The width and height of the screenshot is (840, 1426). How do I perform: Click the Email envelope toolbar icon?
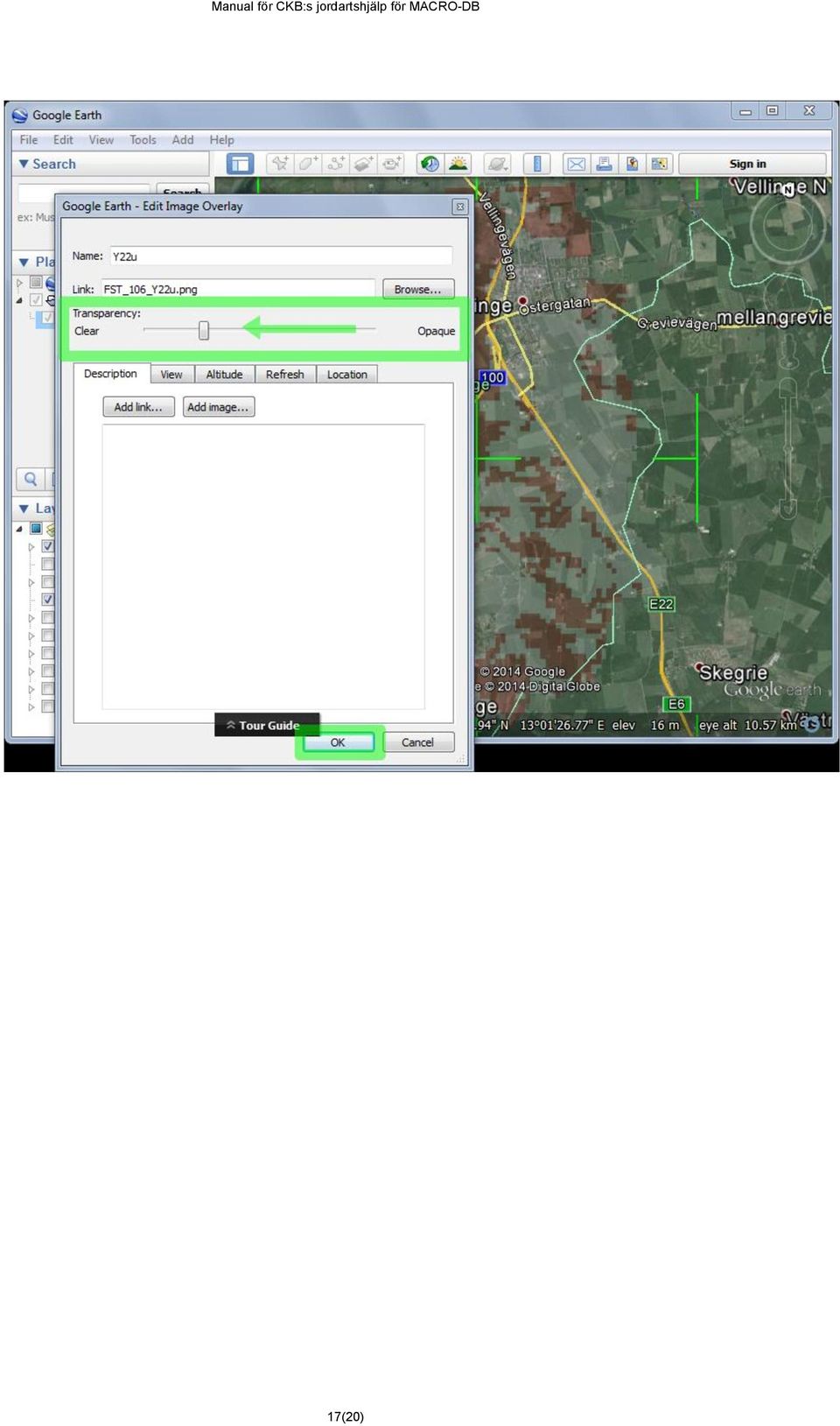pos(576,164)
